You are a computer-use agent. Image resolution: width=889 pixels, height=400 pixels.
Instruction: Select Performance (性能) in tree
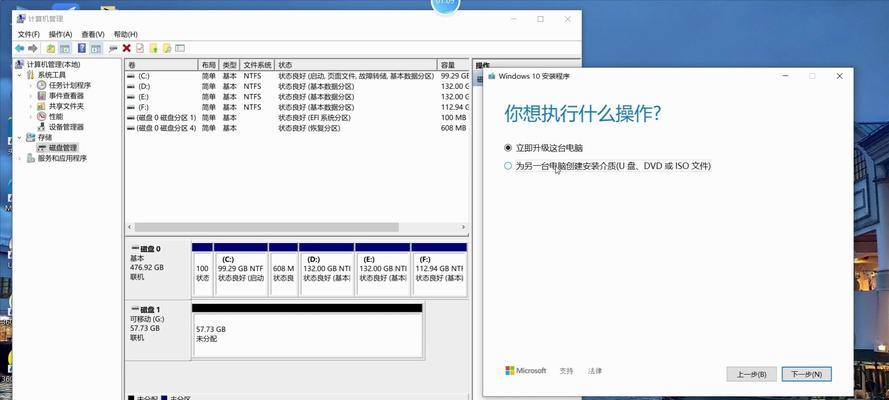point(56,117)
